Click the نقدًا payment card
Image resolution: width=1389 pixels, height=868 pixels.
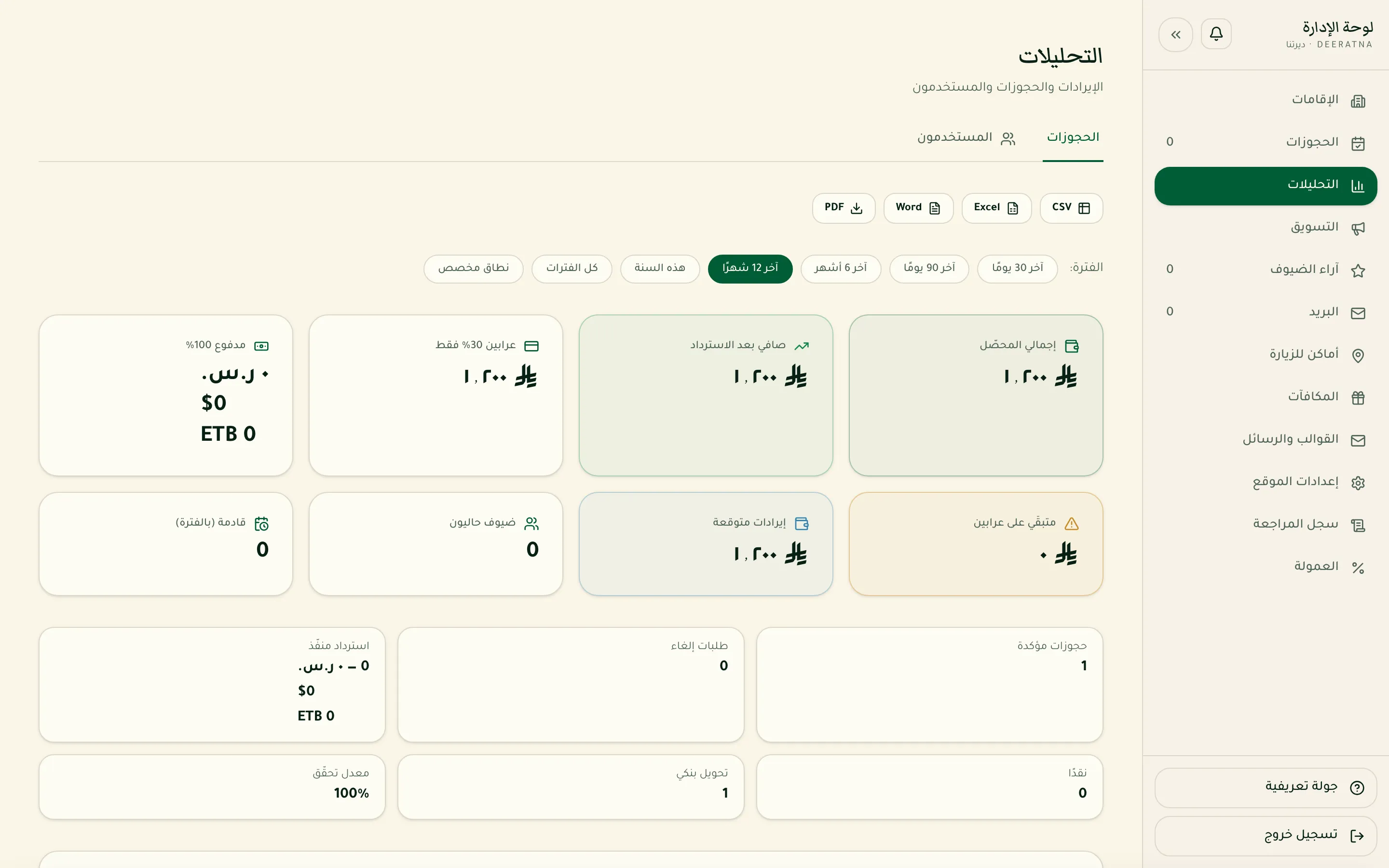[930, 787]
